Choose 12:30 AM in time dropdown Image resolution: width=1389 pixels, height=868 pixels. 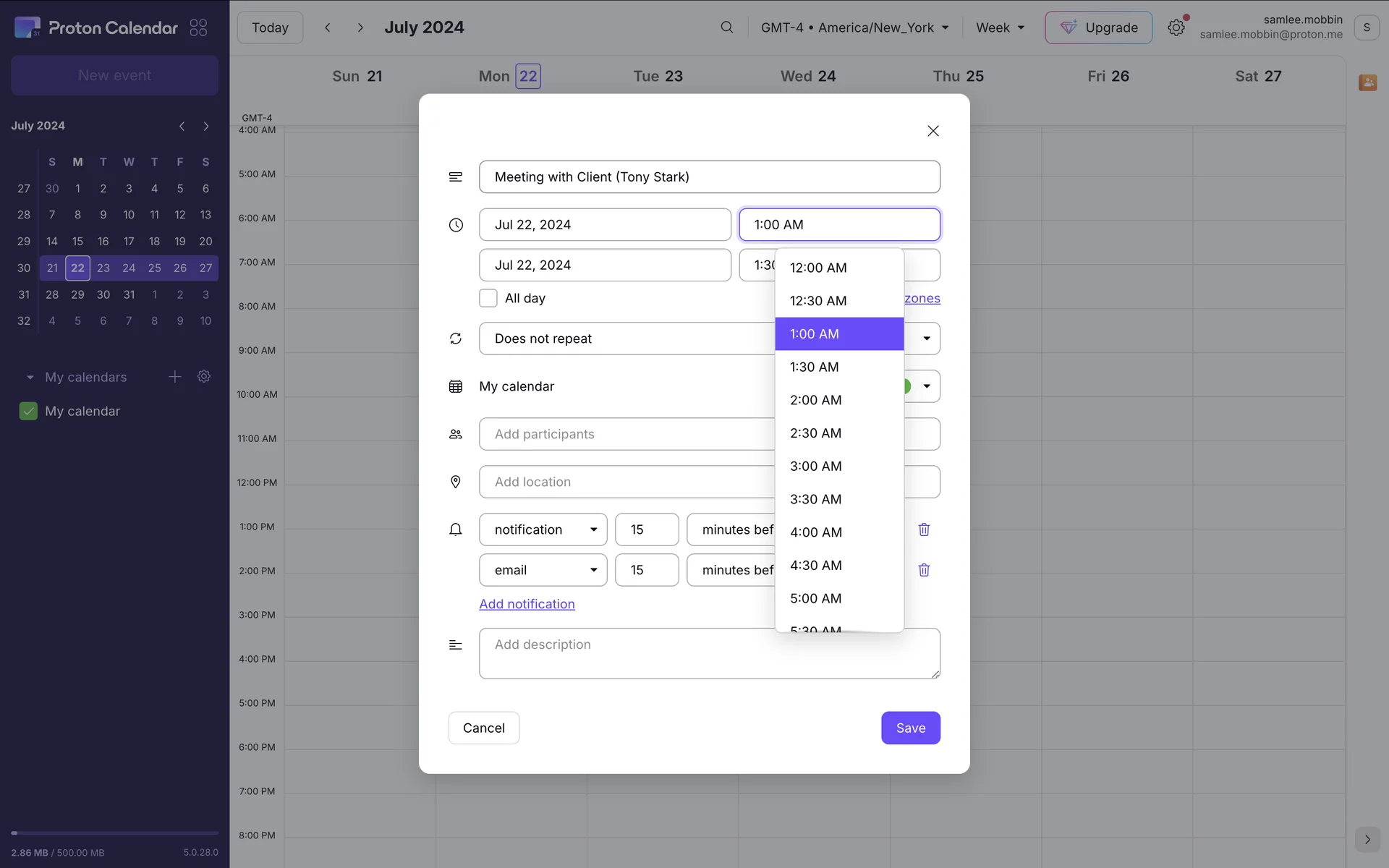(x=817, y=301)
